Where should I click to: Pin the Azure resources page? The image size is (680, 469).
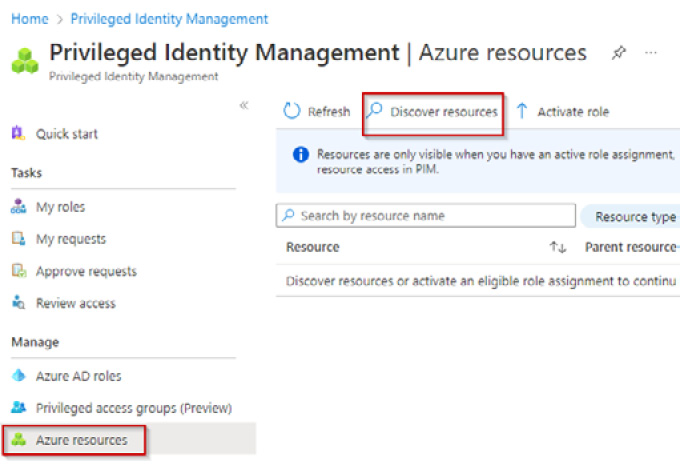[x=618, y=53]
